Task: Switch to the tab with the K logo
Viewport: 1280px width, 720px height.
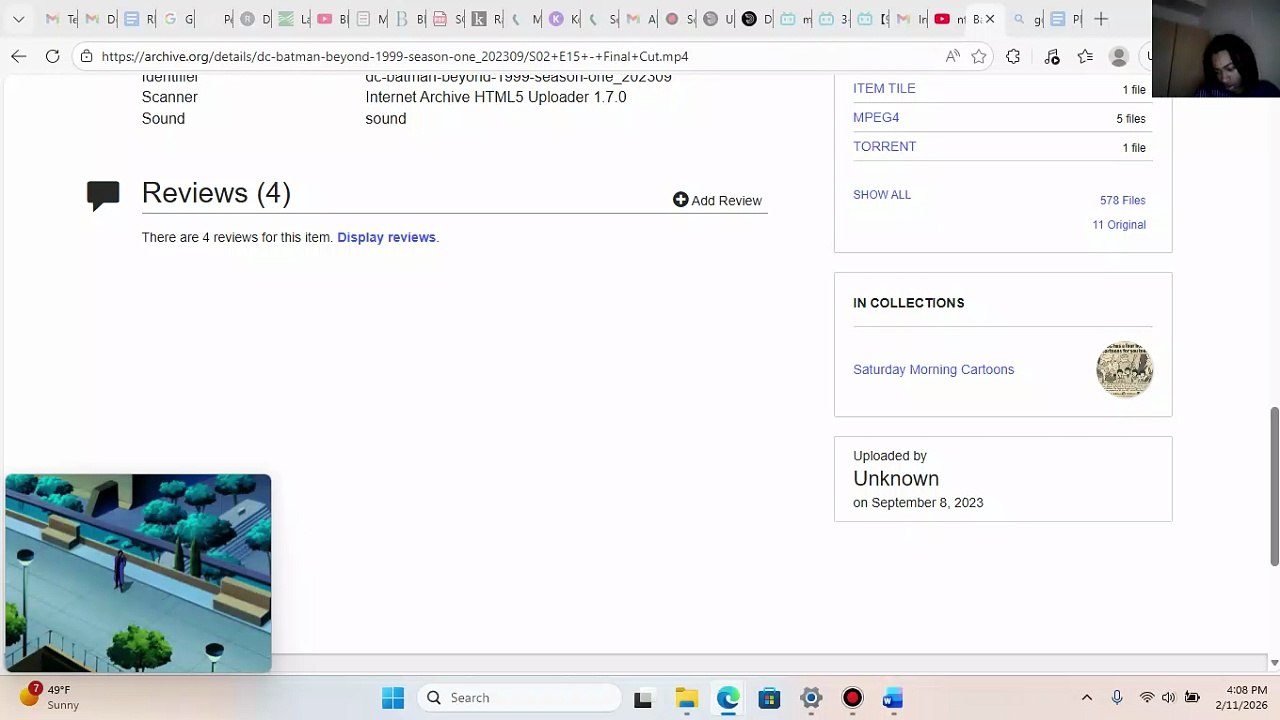Action: point(556,19)
